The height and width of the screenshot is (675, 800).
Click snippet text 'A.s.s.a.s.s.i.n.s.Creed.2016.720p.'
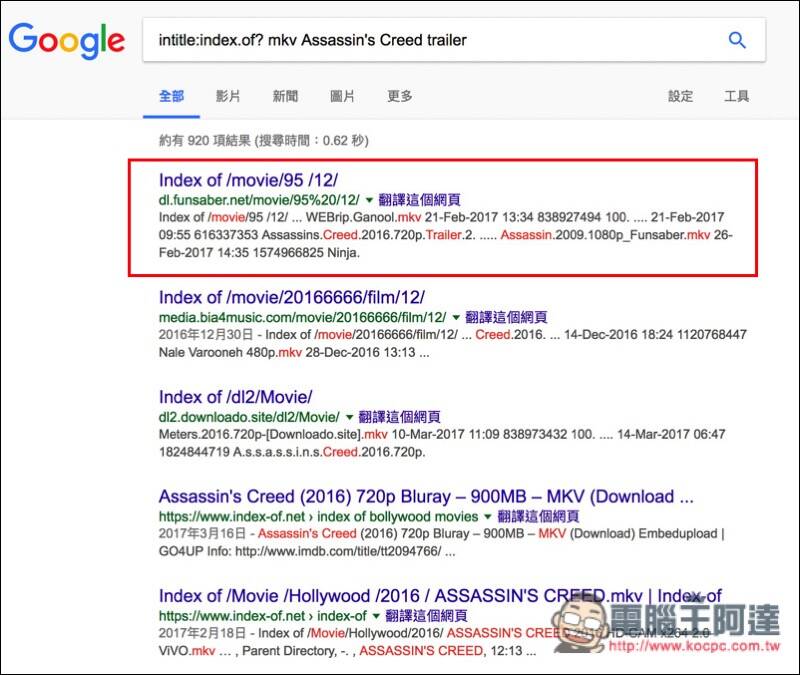[329, 452]
